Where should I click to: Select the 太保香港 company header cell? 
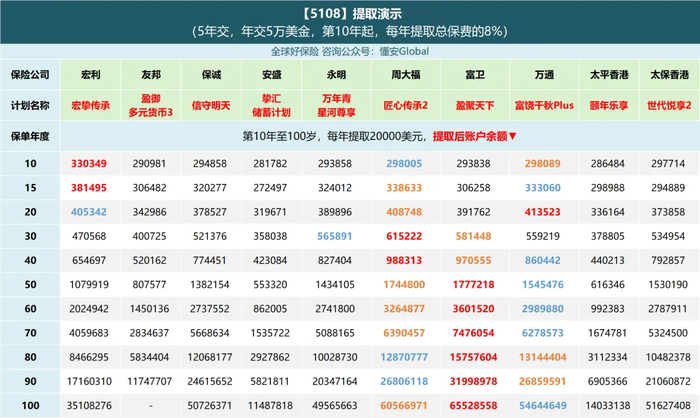point(670,75)
